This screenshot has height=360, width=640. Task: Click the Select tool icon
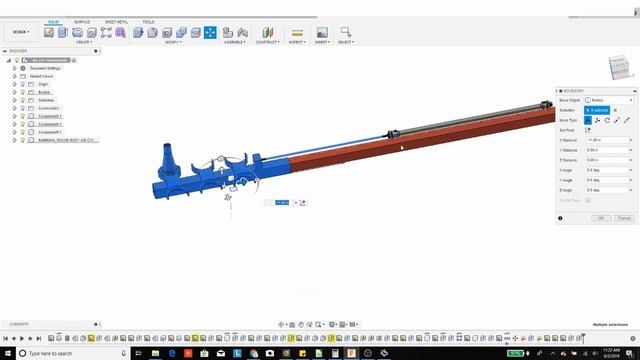(346, 32)
